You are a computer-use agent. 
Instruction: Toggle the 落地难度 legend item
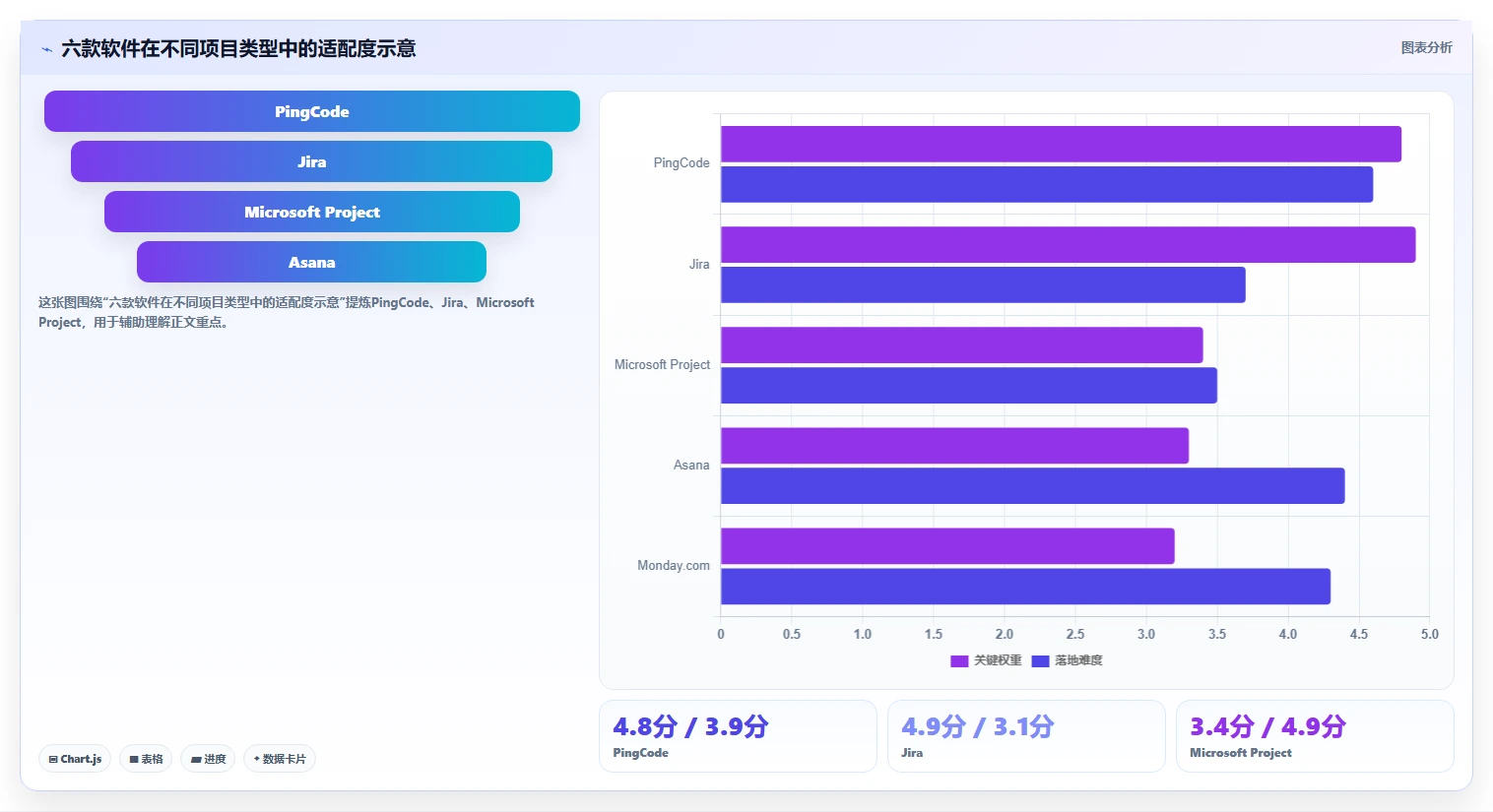(1067, 660)
